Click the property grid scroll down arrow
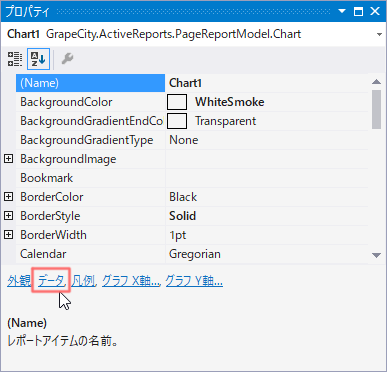The width and height of the screenshot is (387, 372). click(376, 255)
